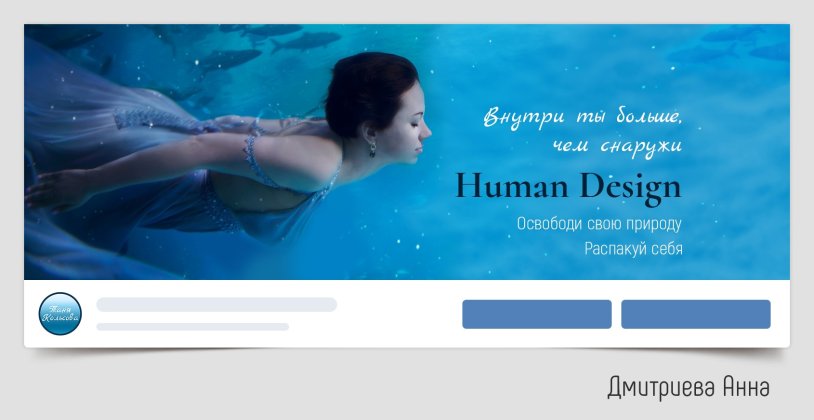Viewport: 814px width, 420px height.
Task: Select the short gray subtitle placeholder bar
Action: pos(193,327)
